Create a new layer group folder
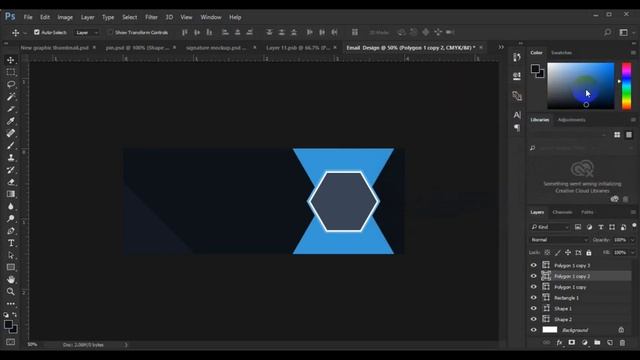 point(597,343)
